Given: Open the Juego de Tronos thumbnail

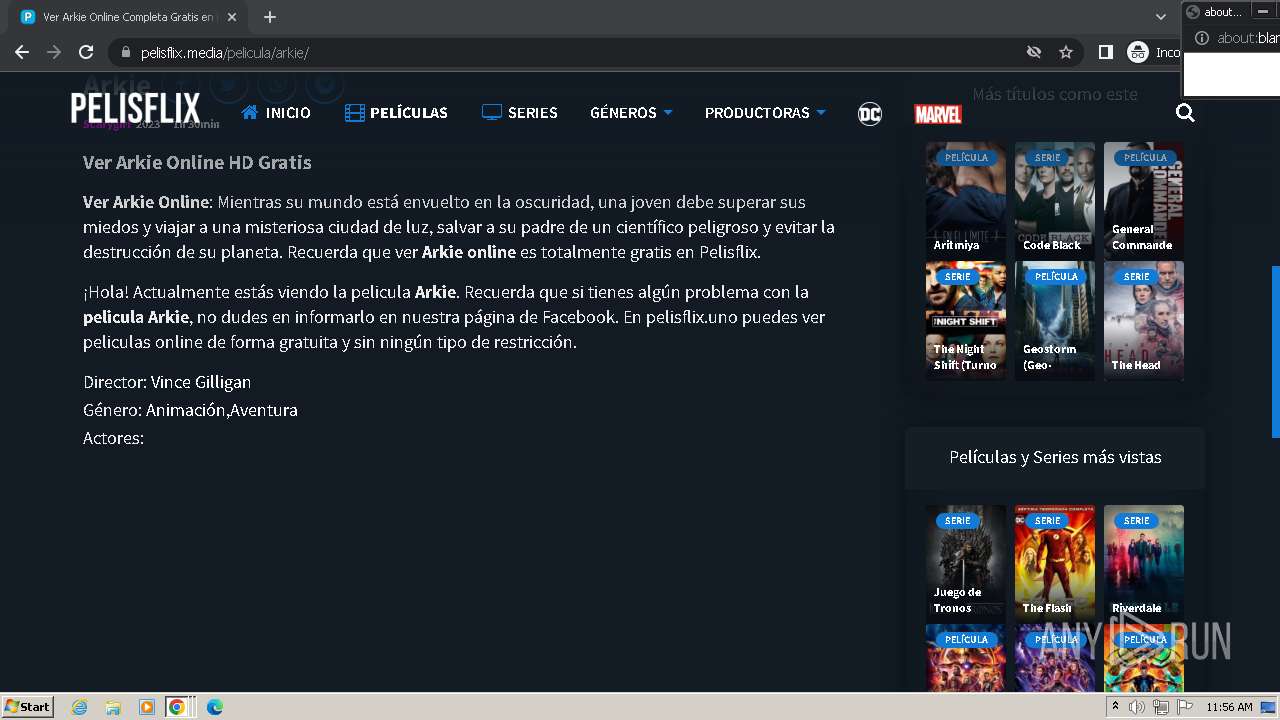Looking at the screenshot, I should (966, 564).
